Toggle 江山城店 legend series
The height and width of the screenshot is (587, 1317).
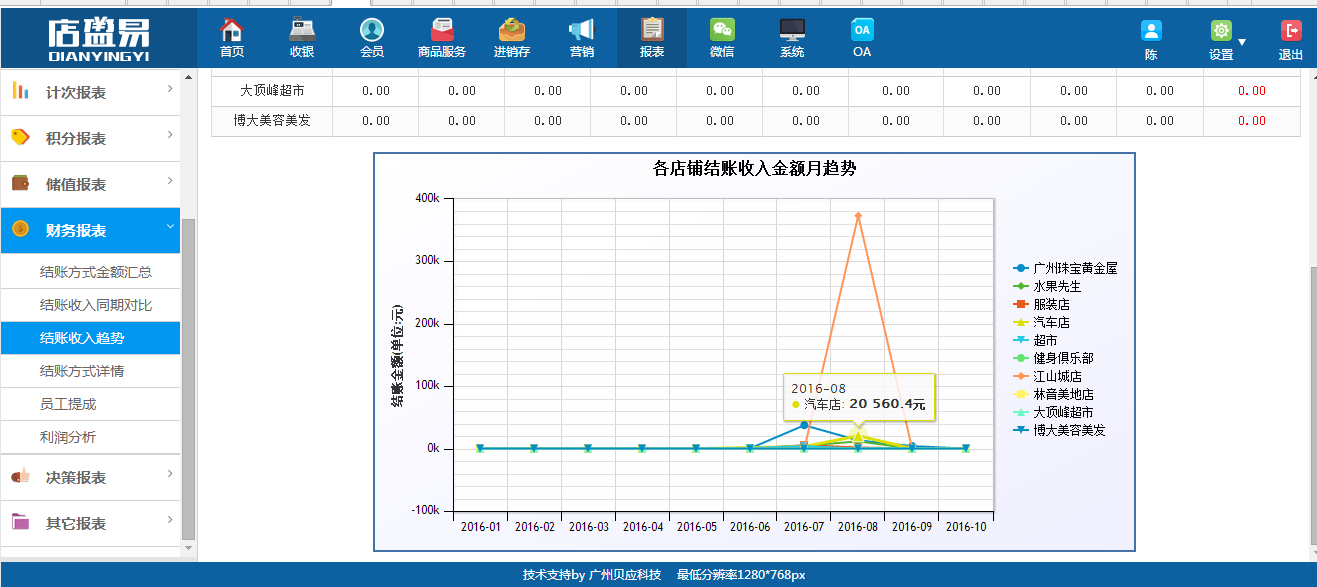tap(1046, 376)
